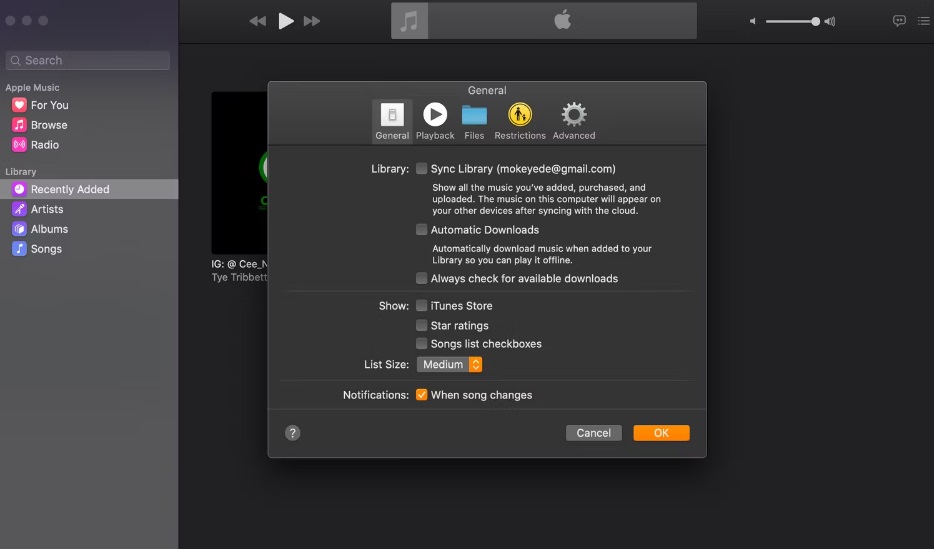Click the Library section header in sidebar
Viewport: 934px width, 549px height.
(x=21, y=171)
